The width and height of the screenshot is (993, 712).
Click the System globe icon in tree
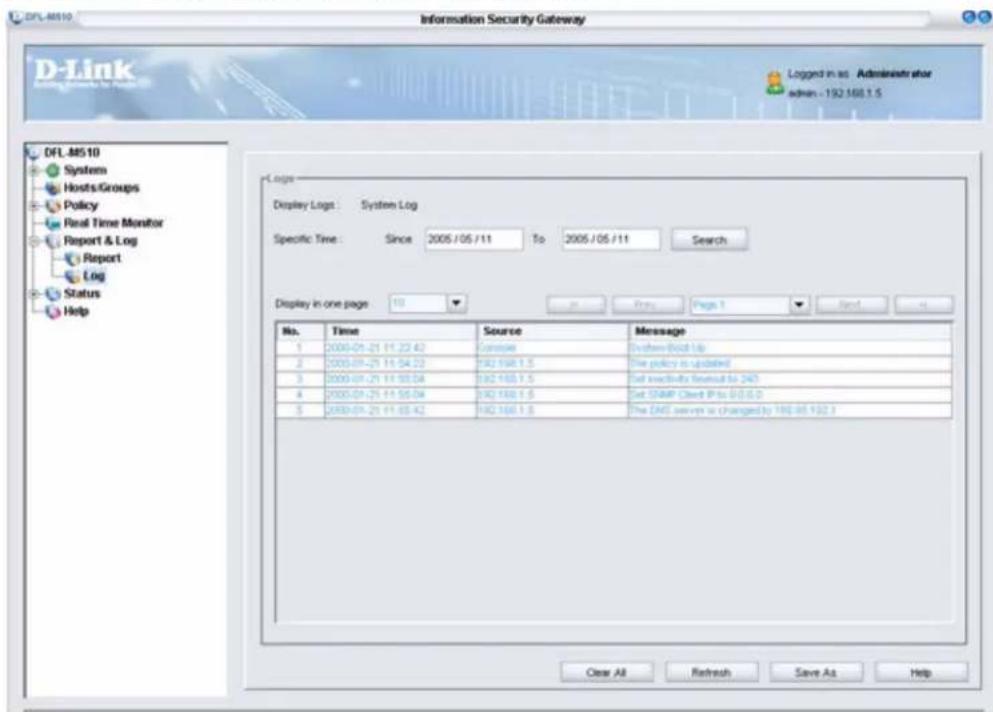[53, 170]
